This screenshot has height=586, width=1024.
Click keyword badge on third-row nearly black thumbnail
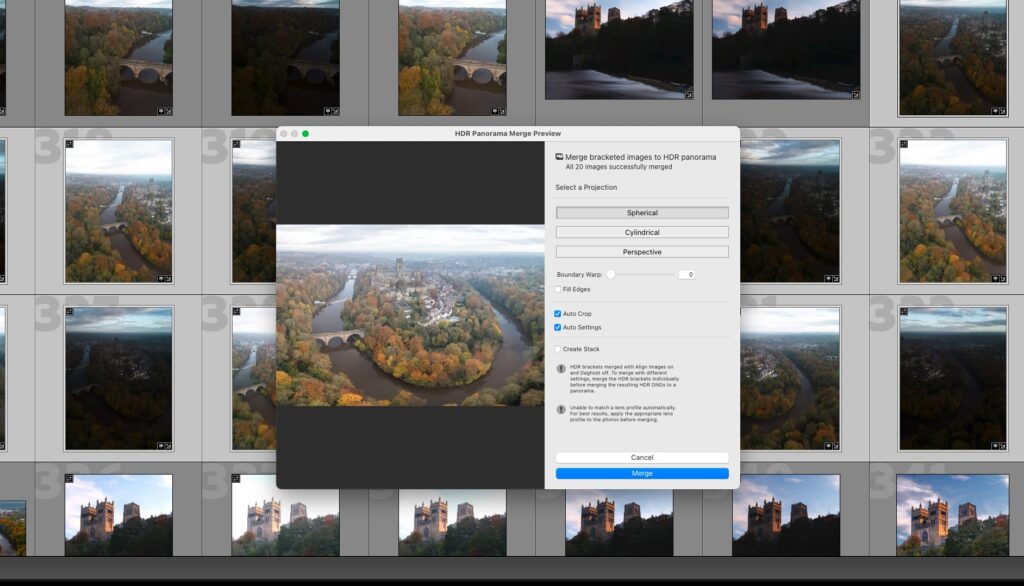click(995, 446)
